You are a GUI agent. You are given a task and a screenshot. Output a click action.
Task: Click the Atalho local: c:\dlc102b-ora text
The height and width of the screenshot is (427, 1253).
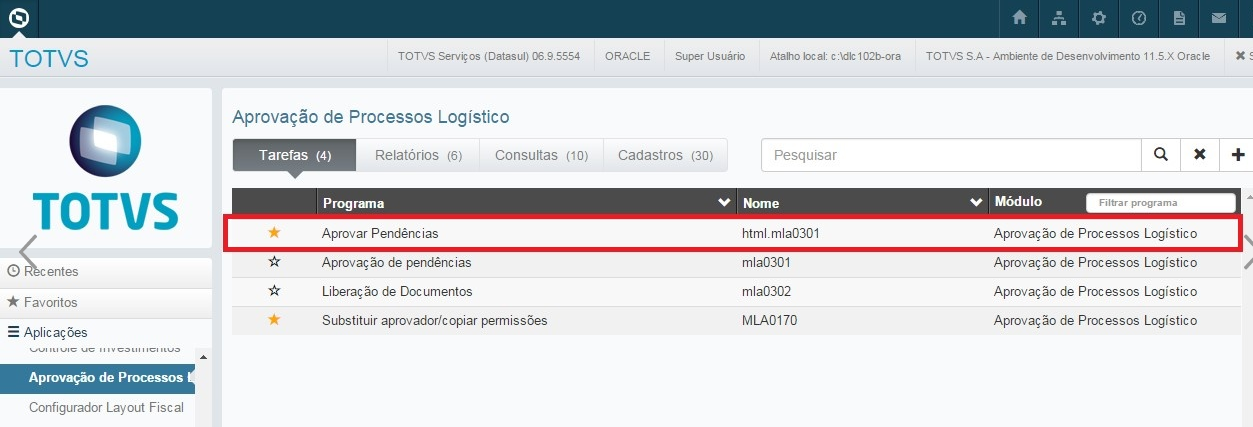[835, 56]
